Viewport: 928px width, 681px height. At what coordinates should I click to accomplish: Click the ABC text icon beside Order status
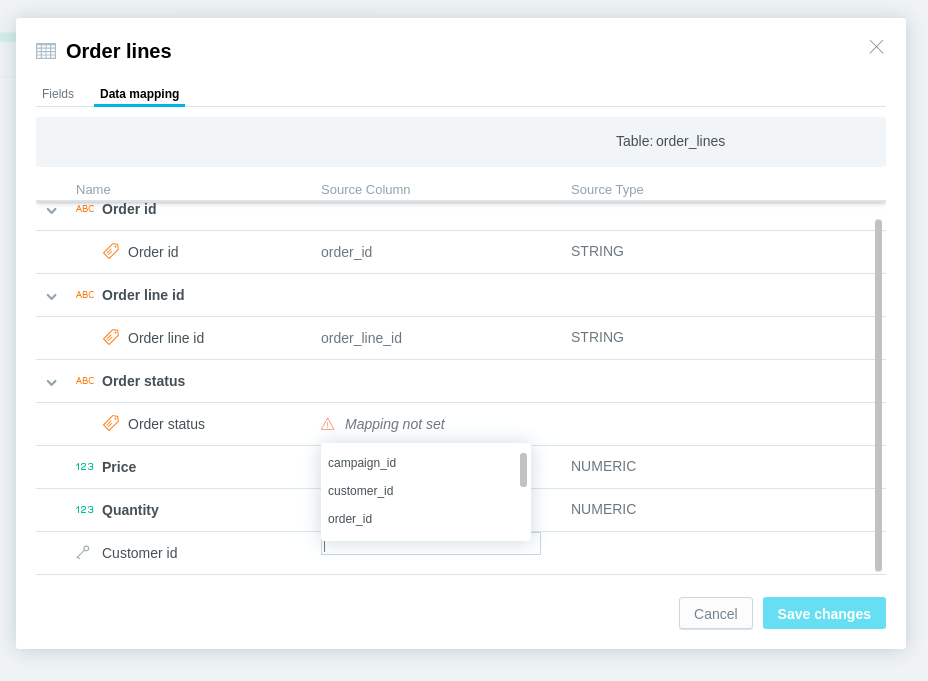coord(85,380)
